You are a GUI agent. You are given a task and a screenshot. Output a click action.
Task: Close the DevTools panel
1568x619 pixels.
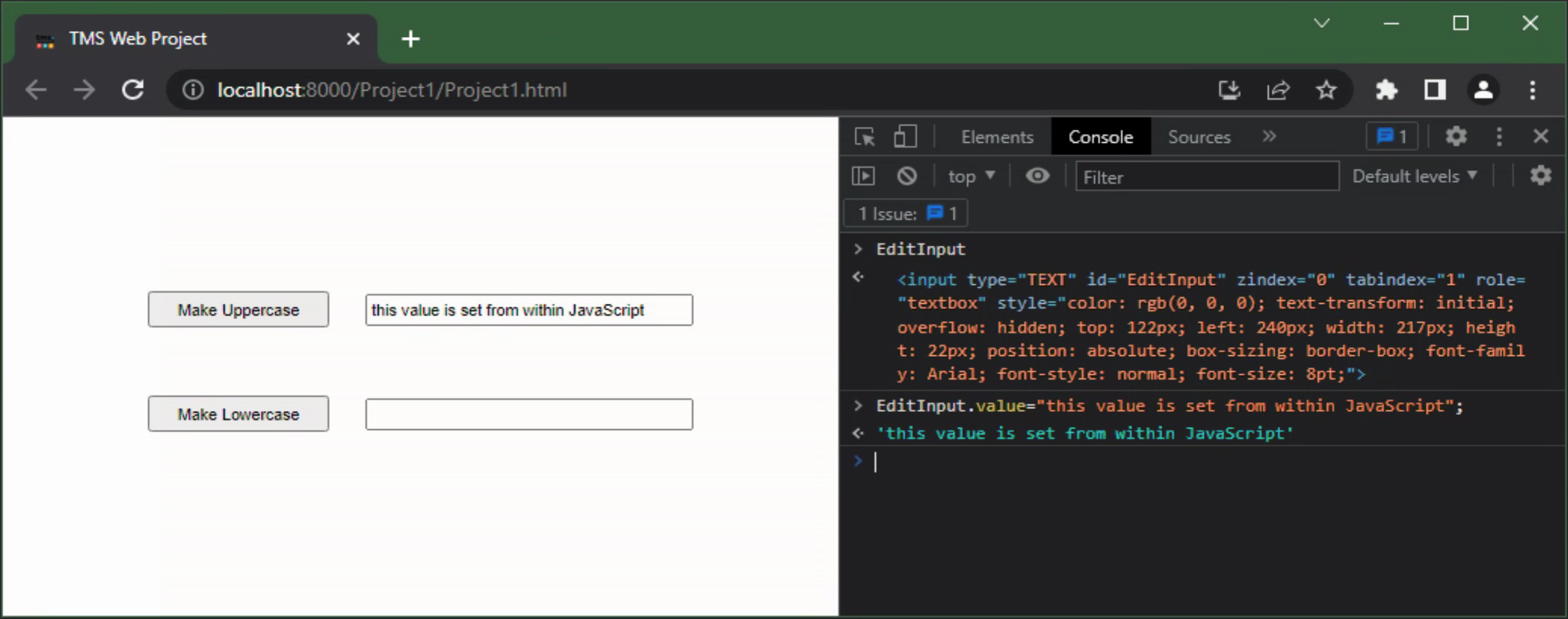point(1541,136)
